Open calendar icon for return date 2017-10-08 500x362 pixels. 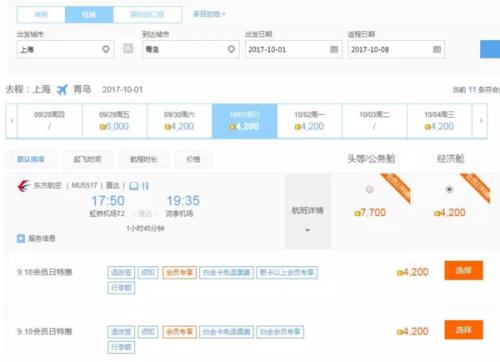437,49
